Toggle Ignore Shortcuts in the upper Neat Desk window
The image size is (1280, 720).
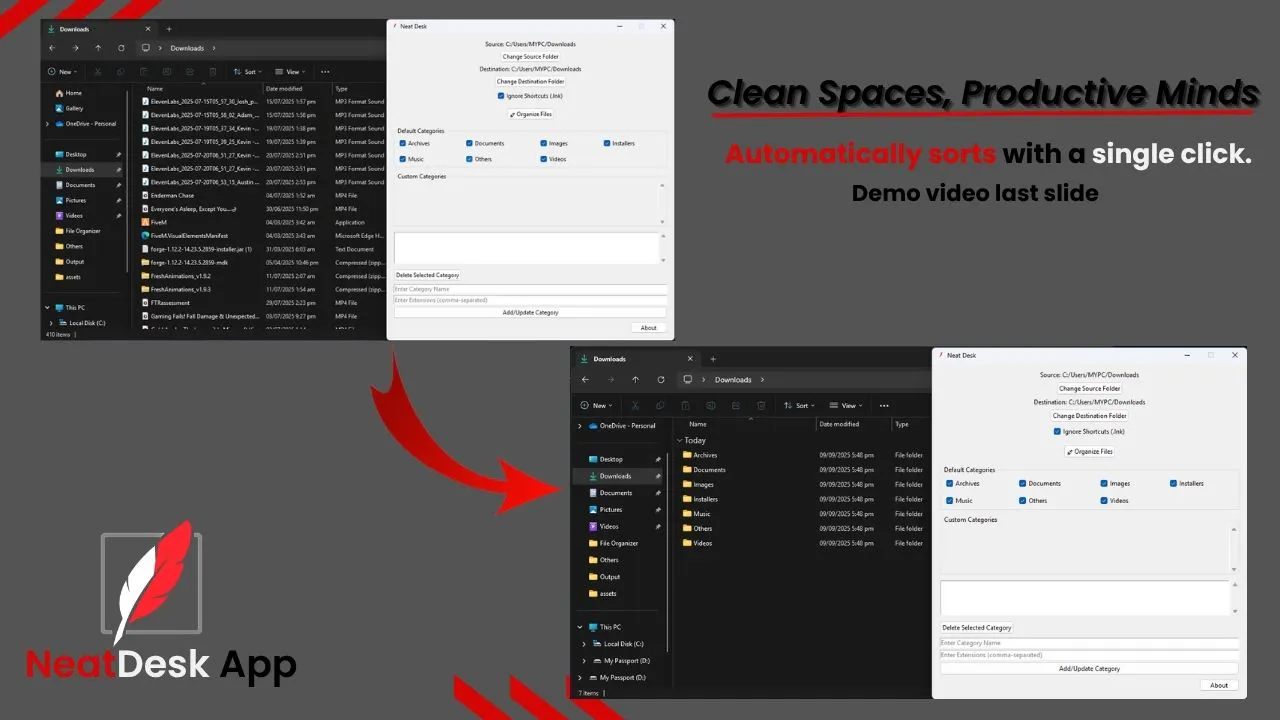[x=501, y=96]
